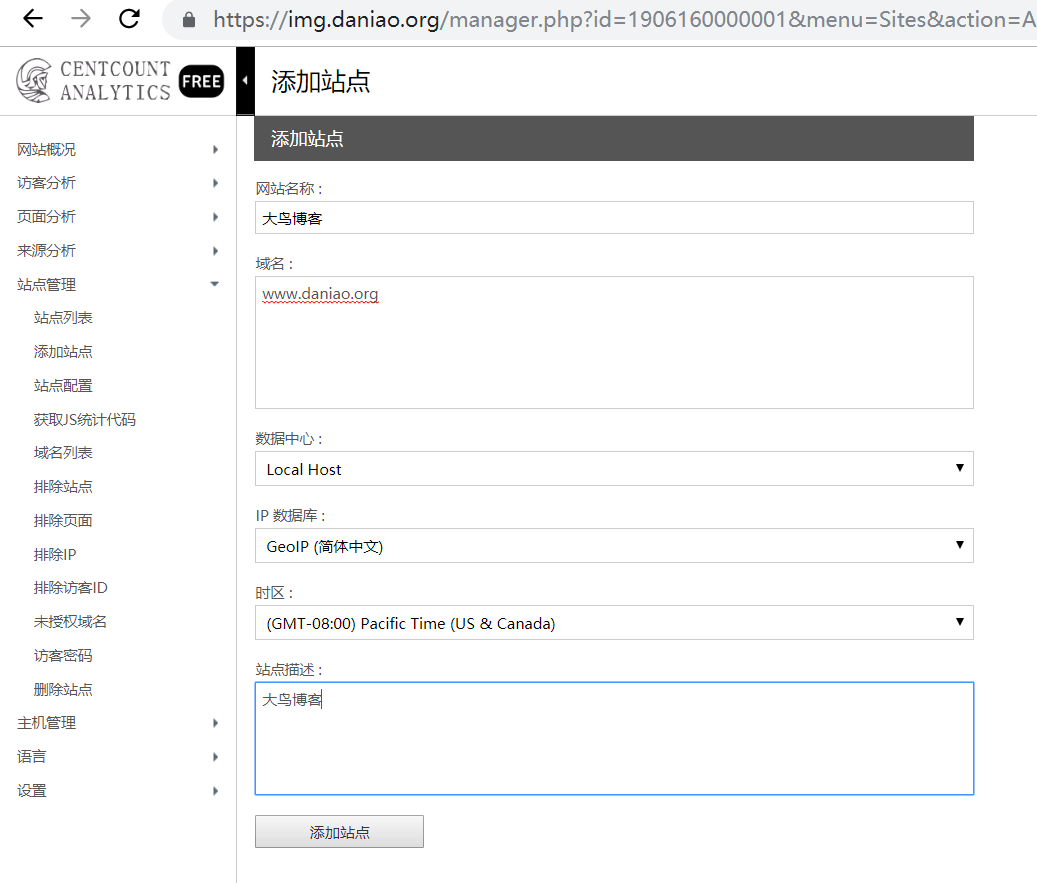Open 排除访客ID in the sidebar
The height and width of the screenshot is (883, 1037).
tap(70, 587)
